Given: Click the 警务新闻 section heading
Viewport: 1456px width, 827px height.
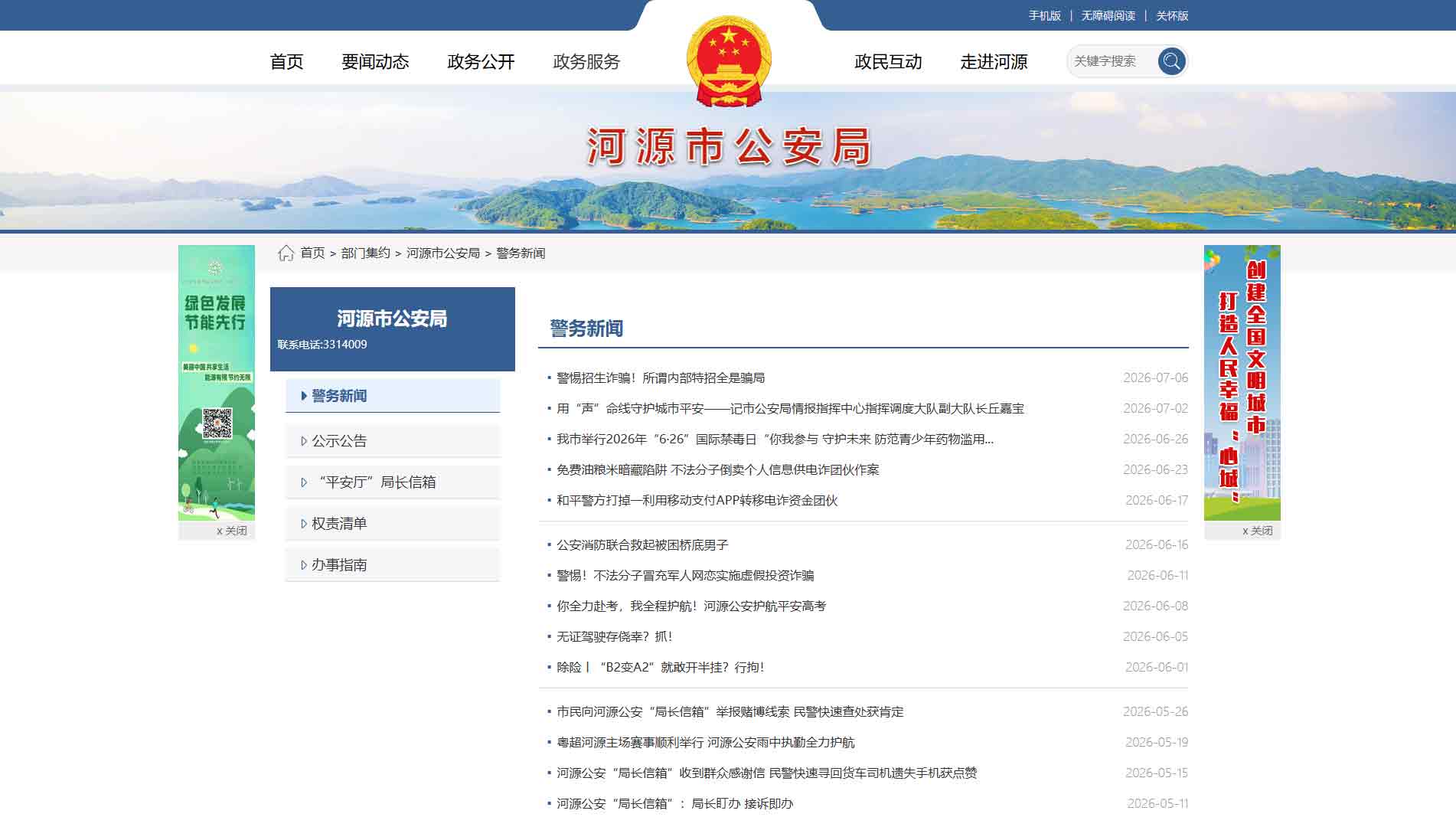Looking at the screenshot, I should click(586, 329).
